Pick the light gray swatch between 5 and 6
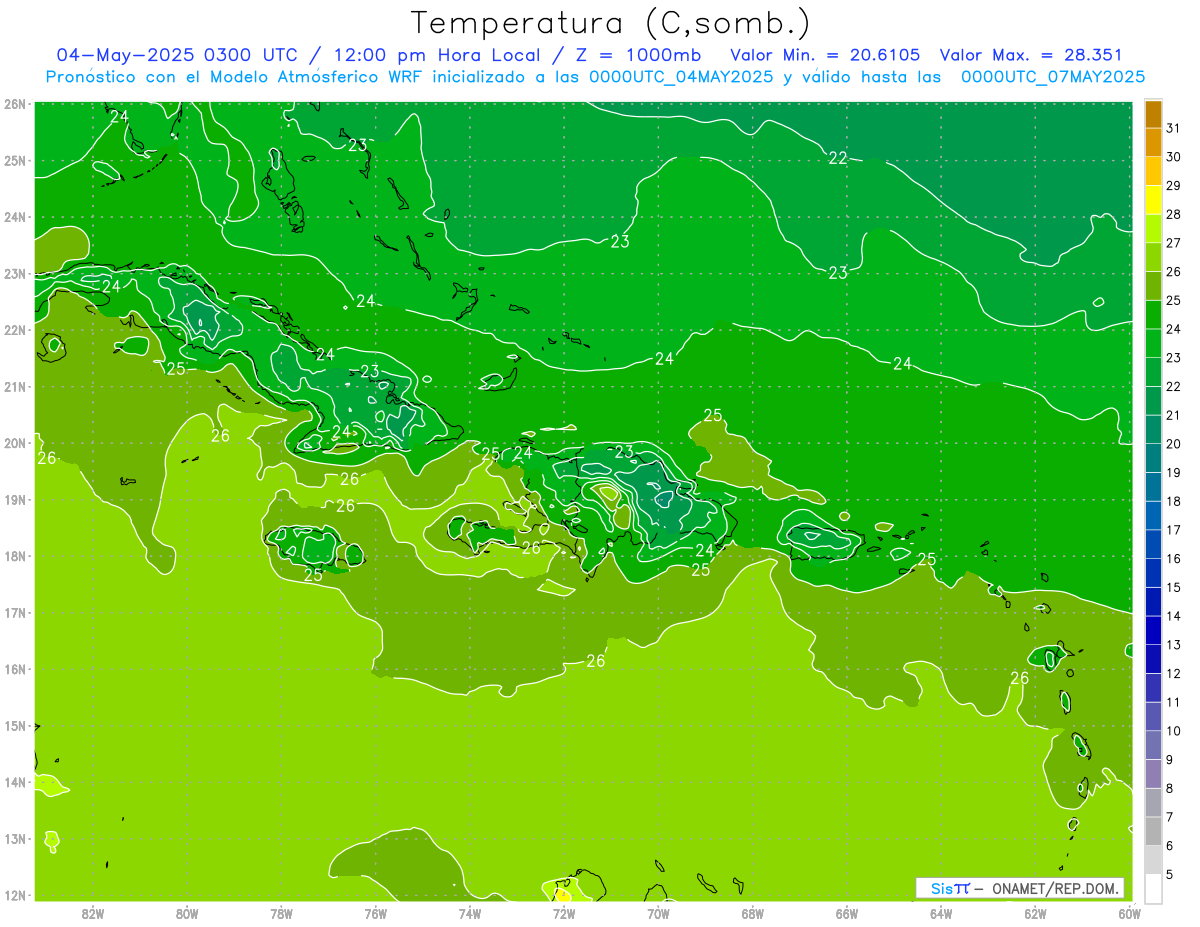 pyautogui.click(x=1153, y=860)
